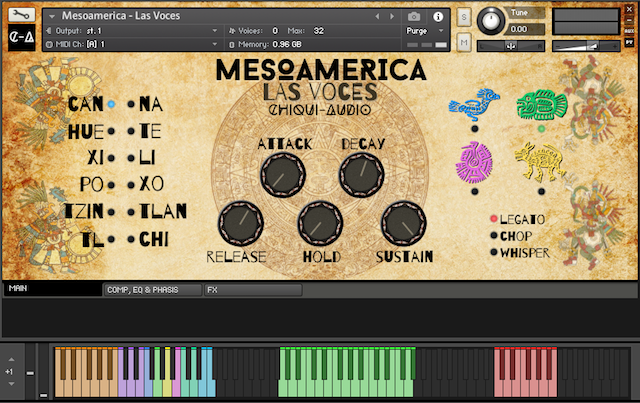Screen dimensions: 640x403
Task: Select the green glyph icon
Action: tap(539, 105)
